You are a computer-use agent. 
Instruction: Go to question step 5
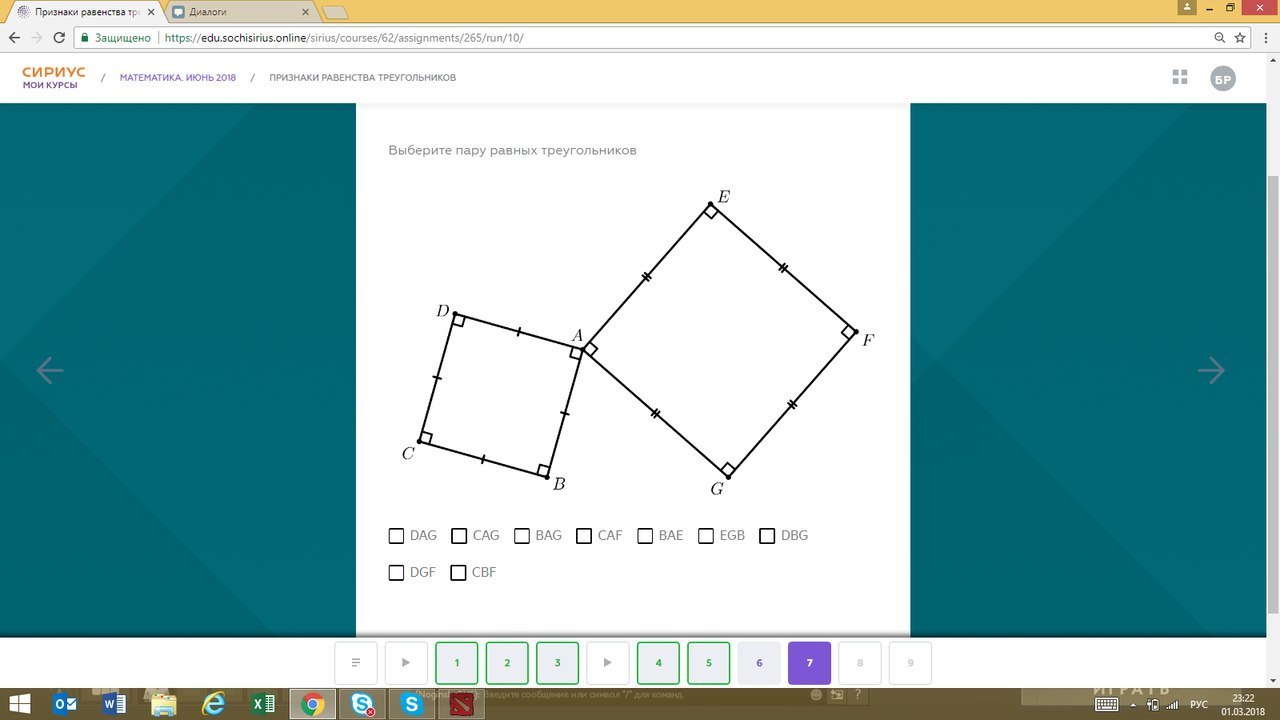(709, 663)
